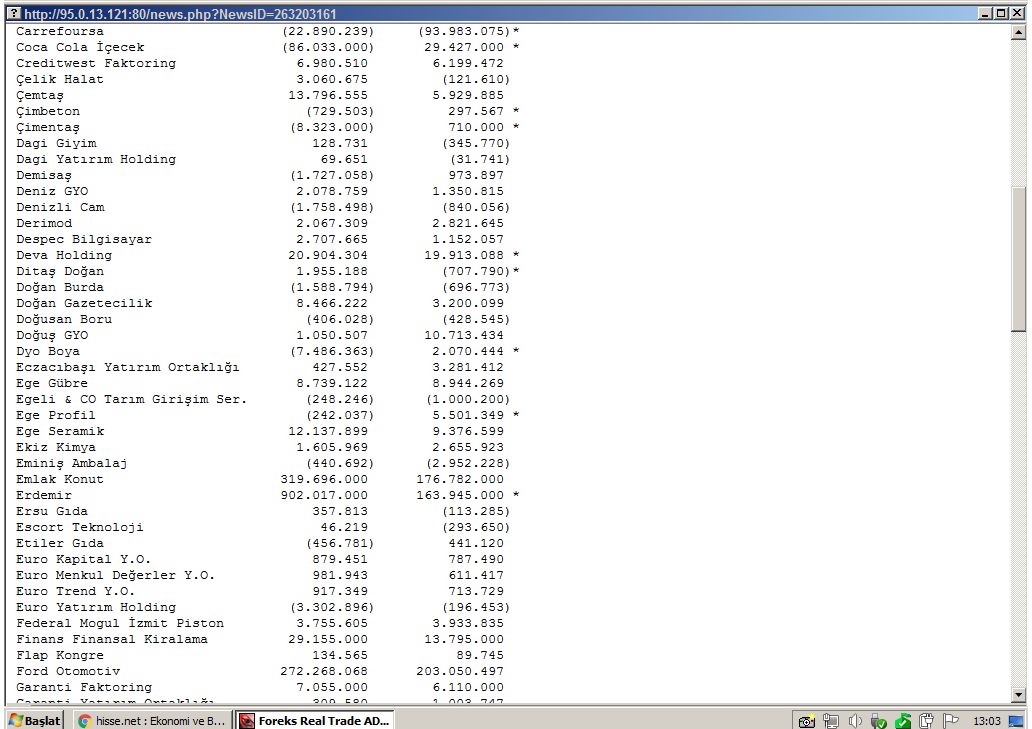The image size is (1032, 729).
Task: Maximize the news.php window
Action: click(1001, 13)
